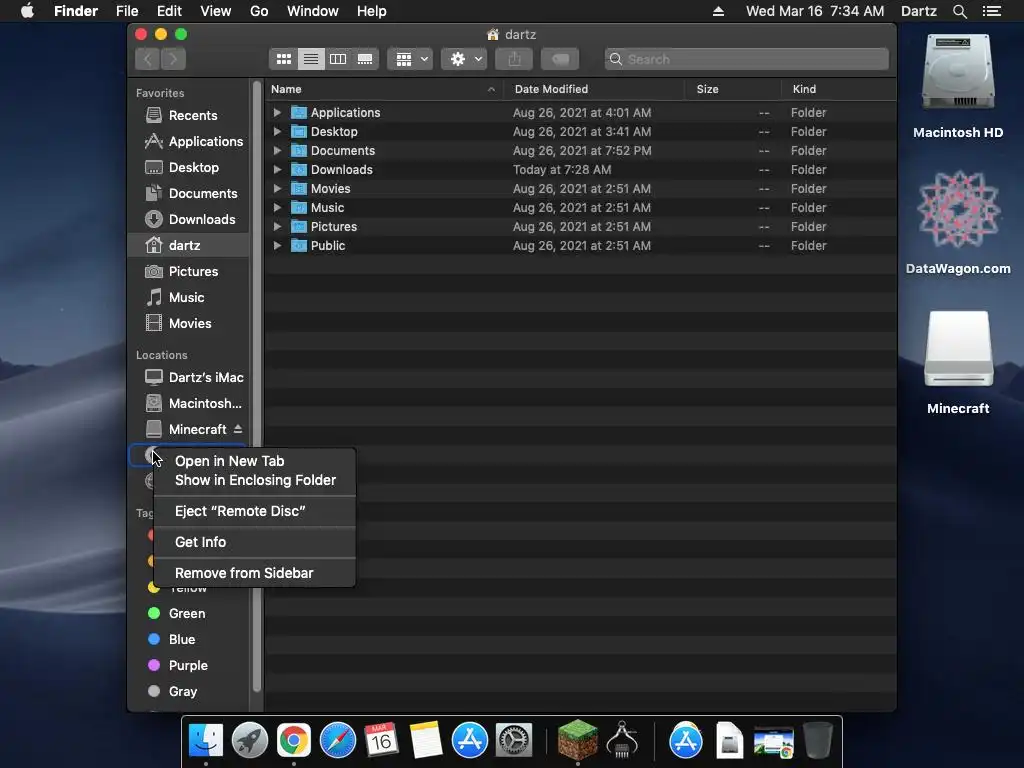1024x768 pixels.
Task: Expand the Desktop folder disclosure triangle
Action: point(277,131)
